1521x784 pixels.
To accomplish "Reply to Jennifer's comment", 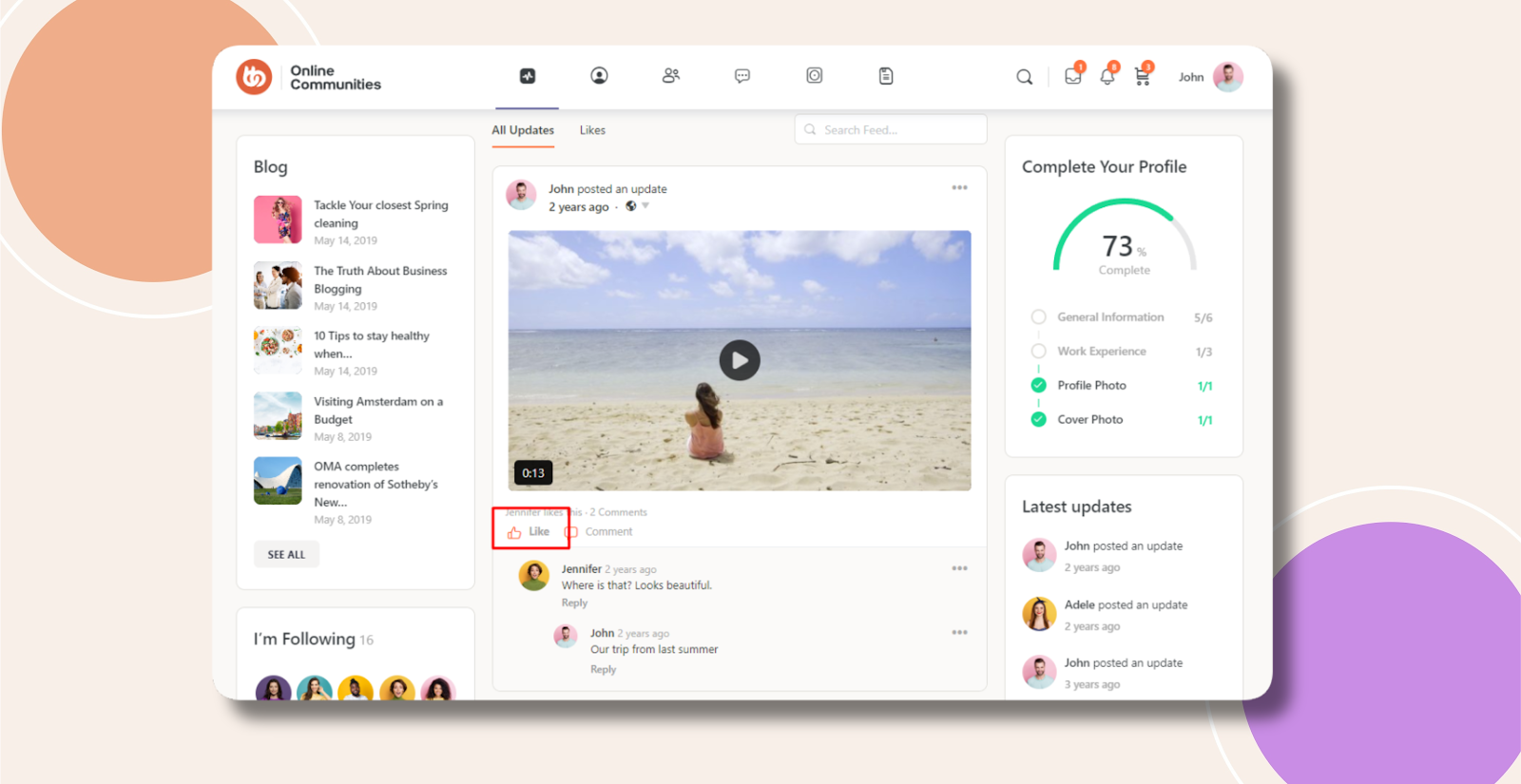I will click(574, 602).
